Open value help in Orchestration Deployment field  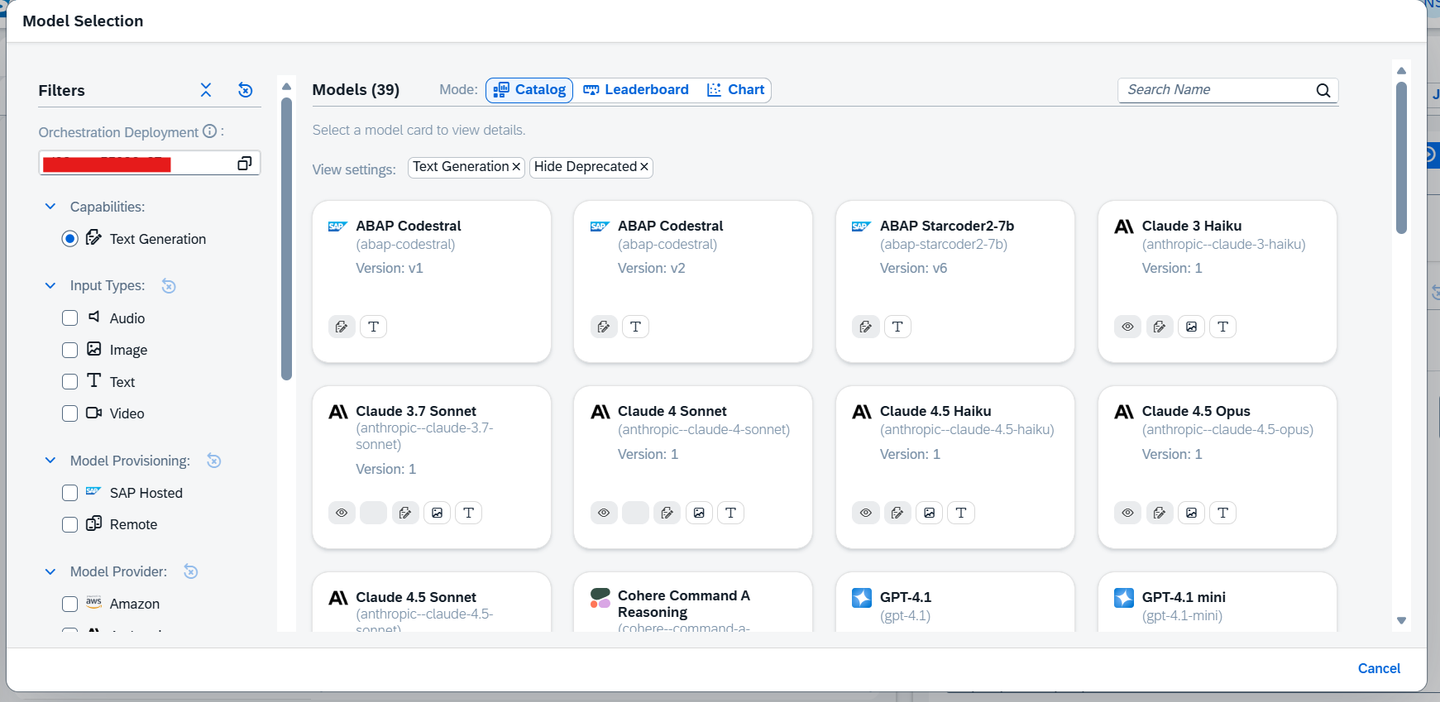[244, 163]
